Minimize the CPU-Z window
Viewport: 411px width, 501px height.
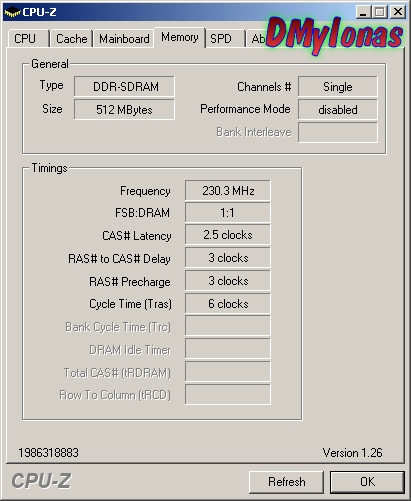coord(363,12)
